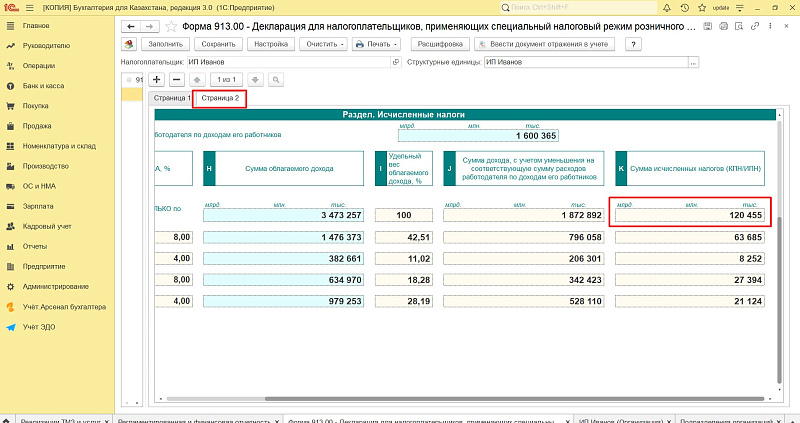Click the Расшифровка button
This screenshot has height=423, width=800.
point(439,44)
